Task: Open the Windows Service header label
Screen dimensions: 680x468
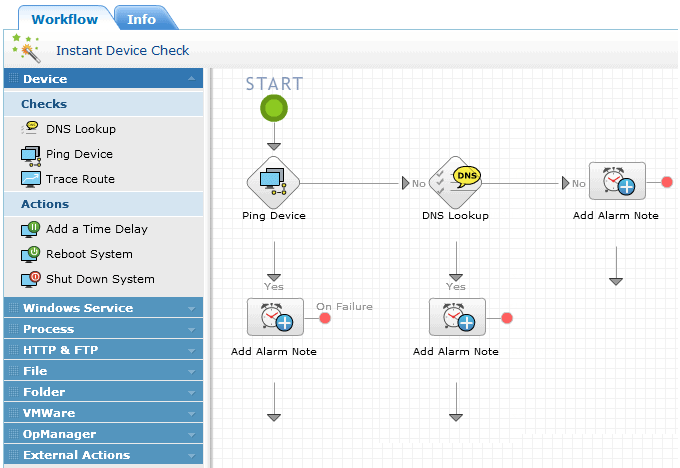Action: pyautogui.click(x=78, y=308)
